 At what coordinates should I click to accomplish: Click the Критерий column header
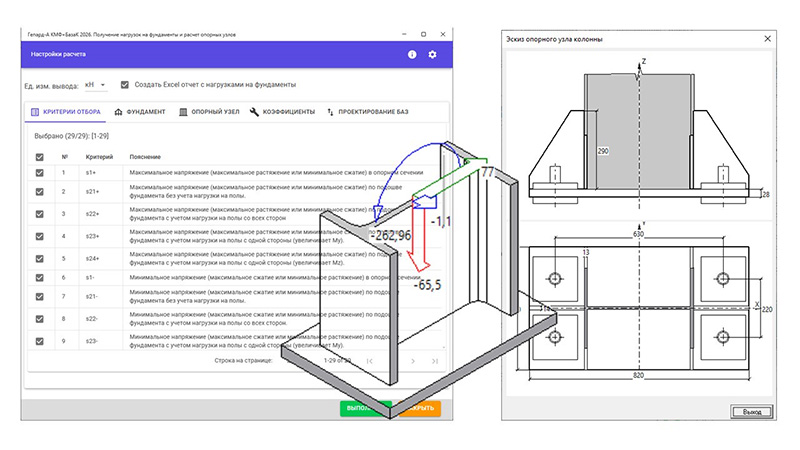[x=100, y=157]
